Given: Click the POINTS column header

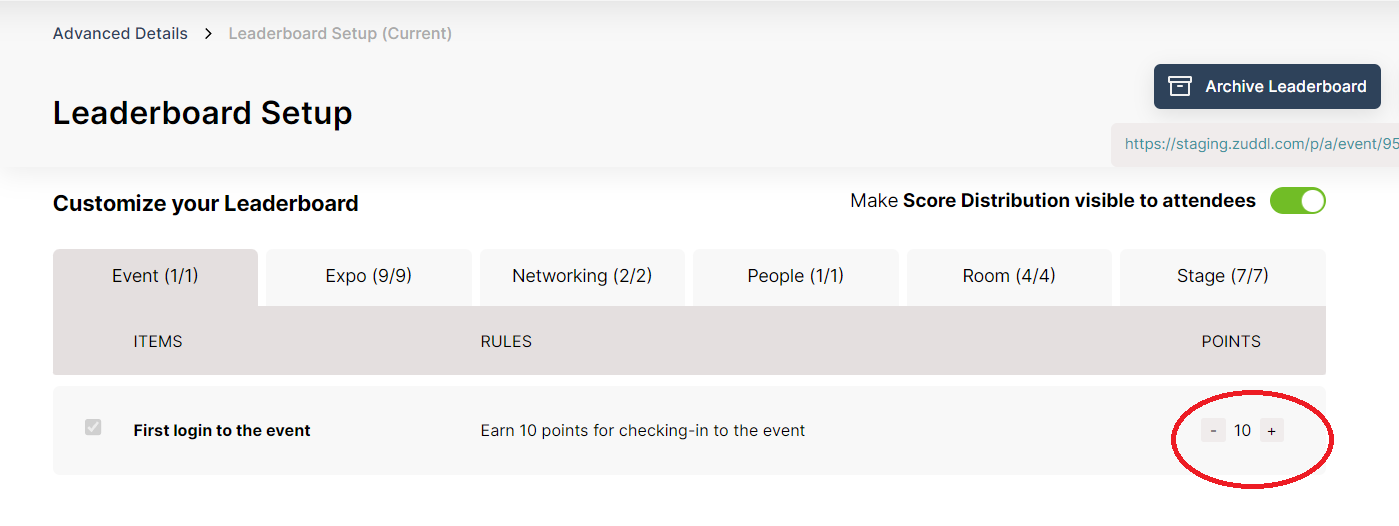Looking at the screenshot, I should (1231, 342).
